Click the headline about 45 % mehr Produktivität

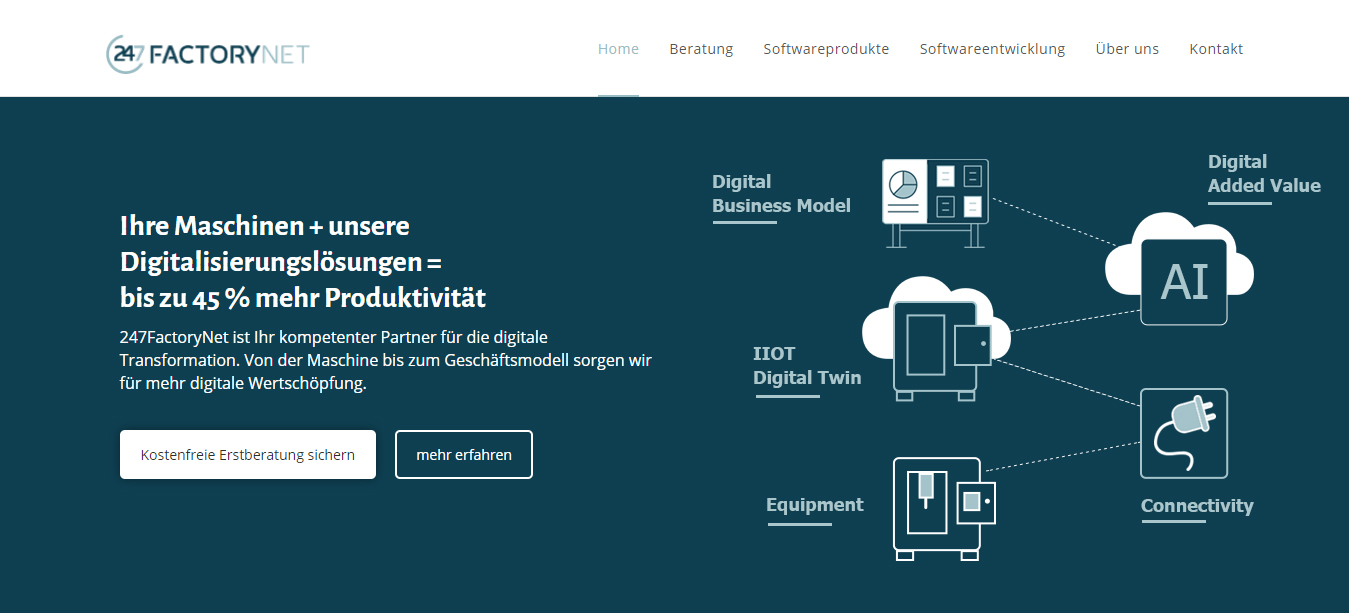(303, 262)
